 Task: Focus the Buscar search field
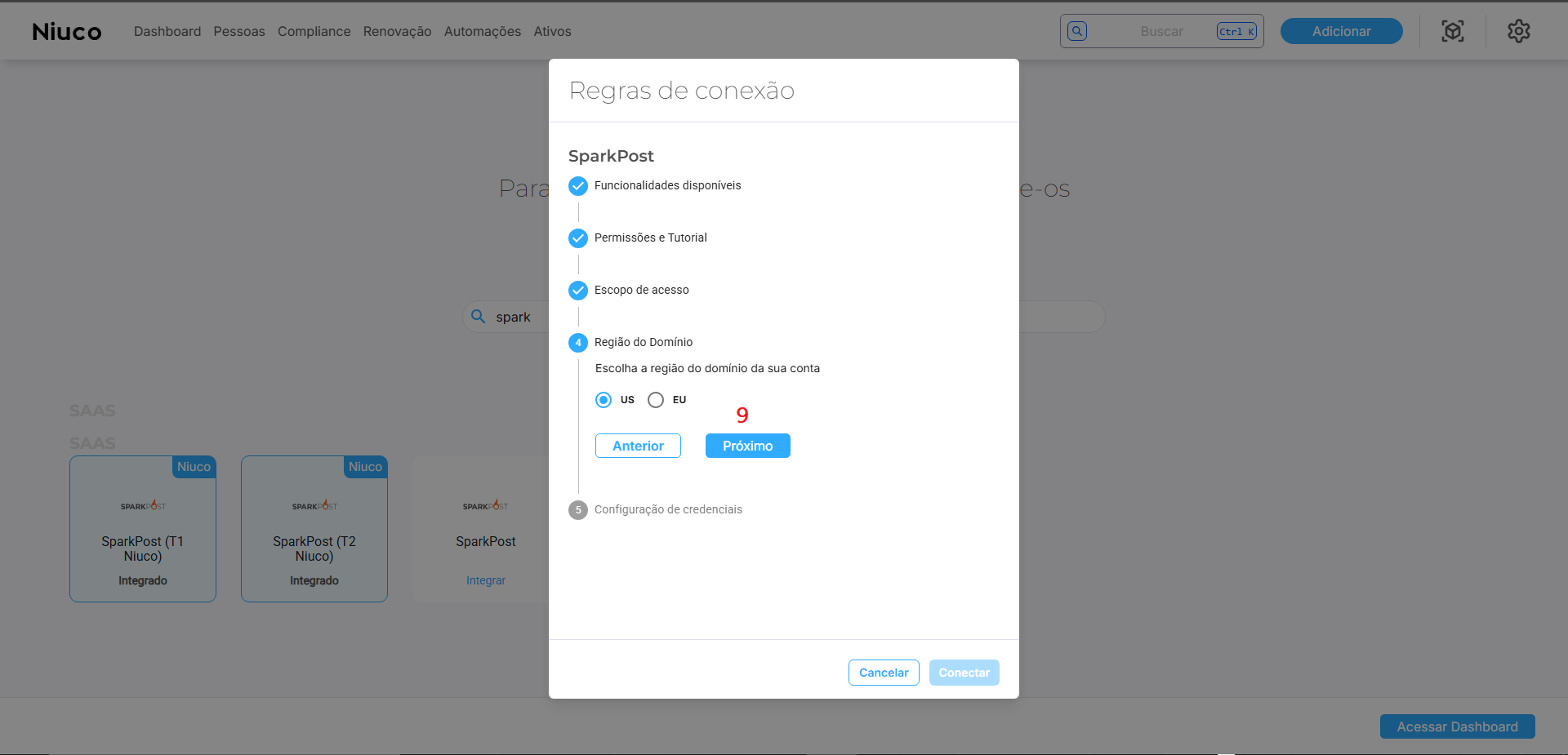[x=1162, y=31]
